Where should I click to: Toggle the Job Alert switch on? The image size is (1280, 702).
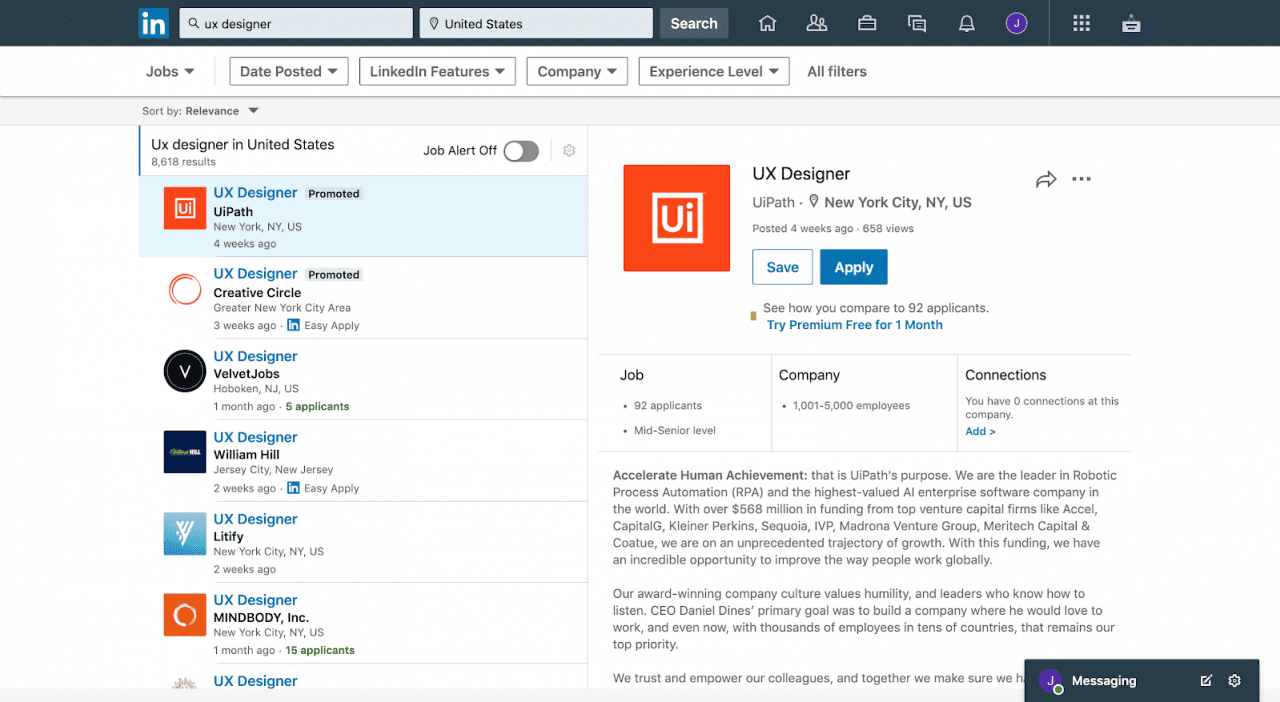(x=521, y=151)
